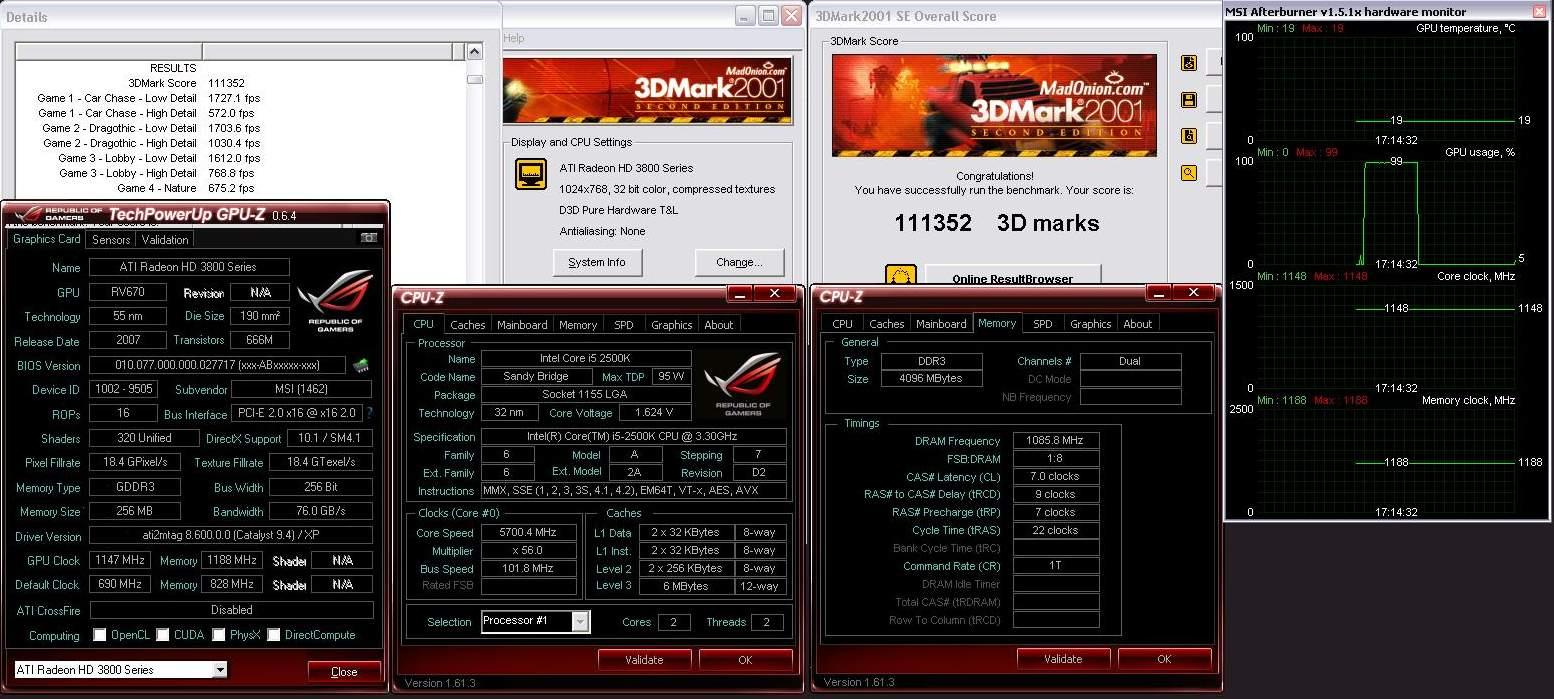1554x699 pixels.
Task: Click the System Info button
Action: tap(597, 262)
